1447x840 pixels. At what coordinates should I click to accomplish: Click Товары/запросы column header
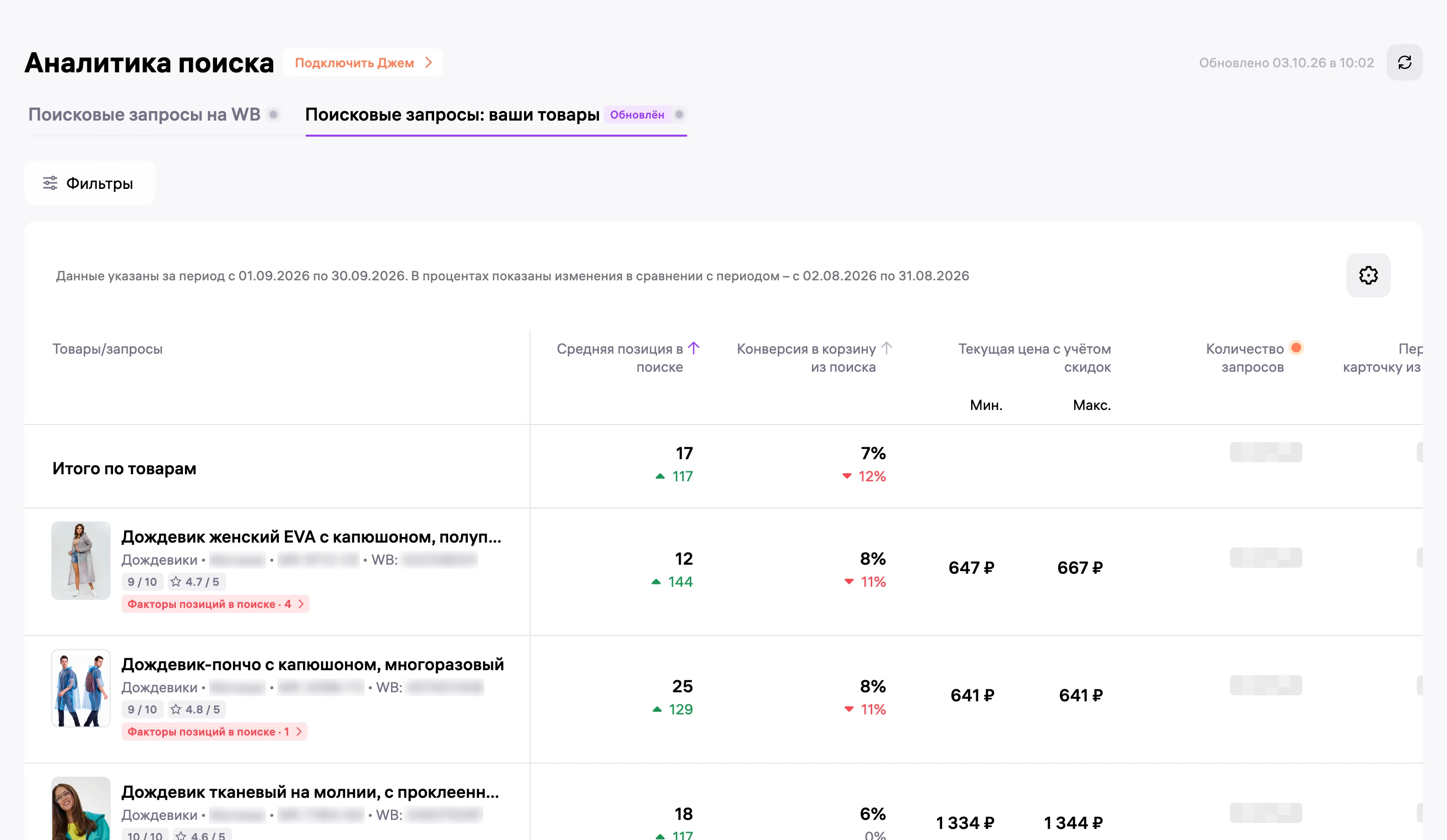coord(108,349)
